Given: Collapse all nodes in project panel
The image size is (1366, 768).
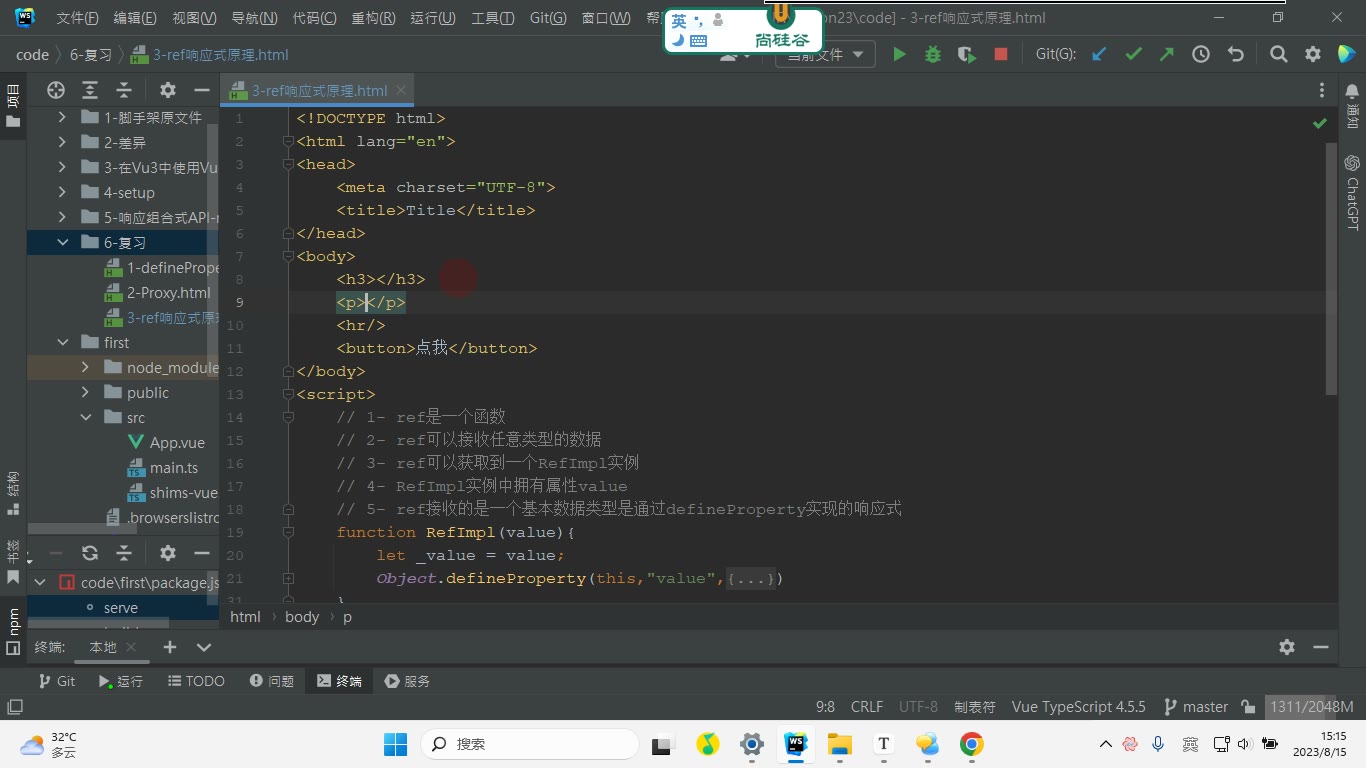Looking at the screenshot, I should [124, 90].
